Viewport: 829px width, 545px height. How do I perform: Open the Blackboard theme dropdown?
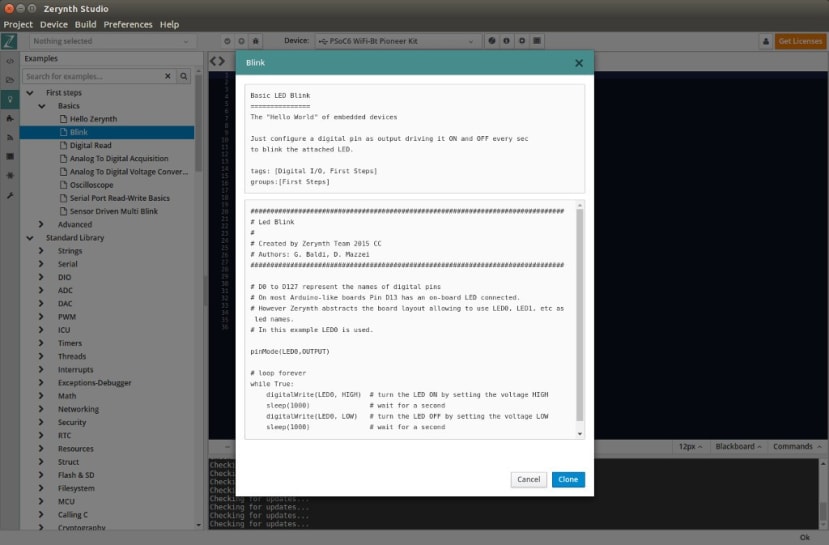tap(738, 447)
